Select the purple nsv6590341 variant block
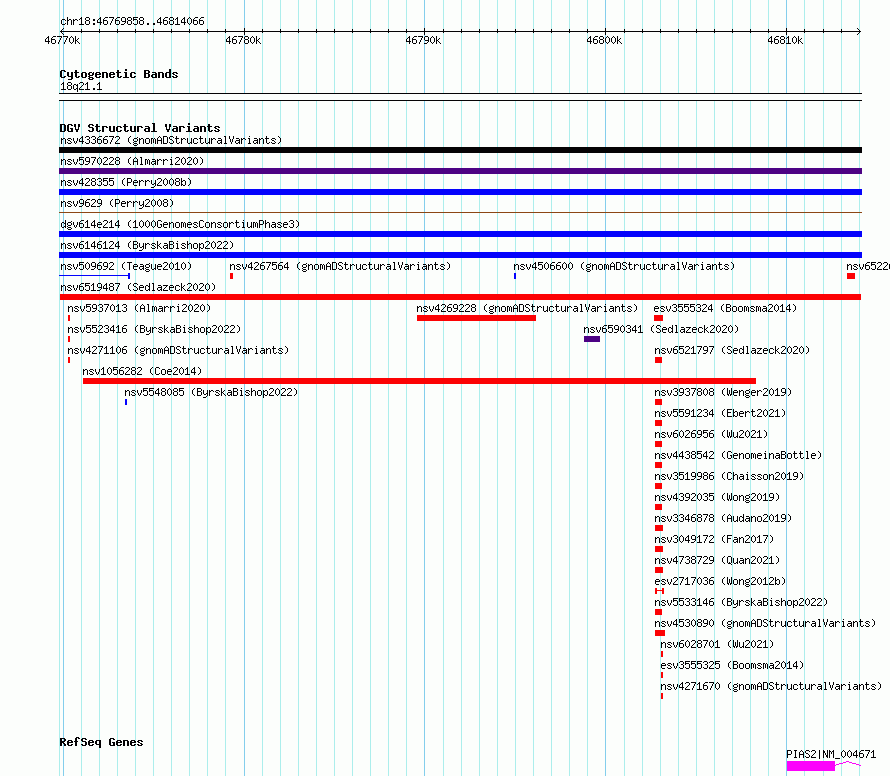The height and width of the screenshot is (776, 890). click(592, 339)
